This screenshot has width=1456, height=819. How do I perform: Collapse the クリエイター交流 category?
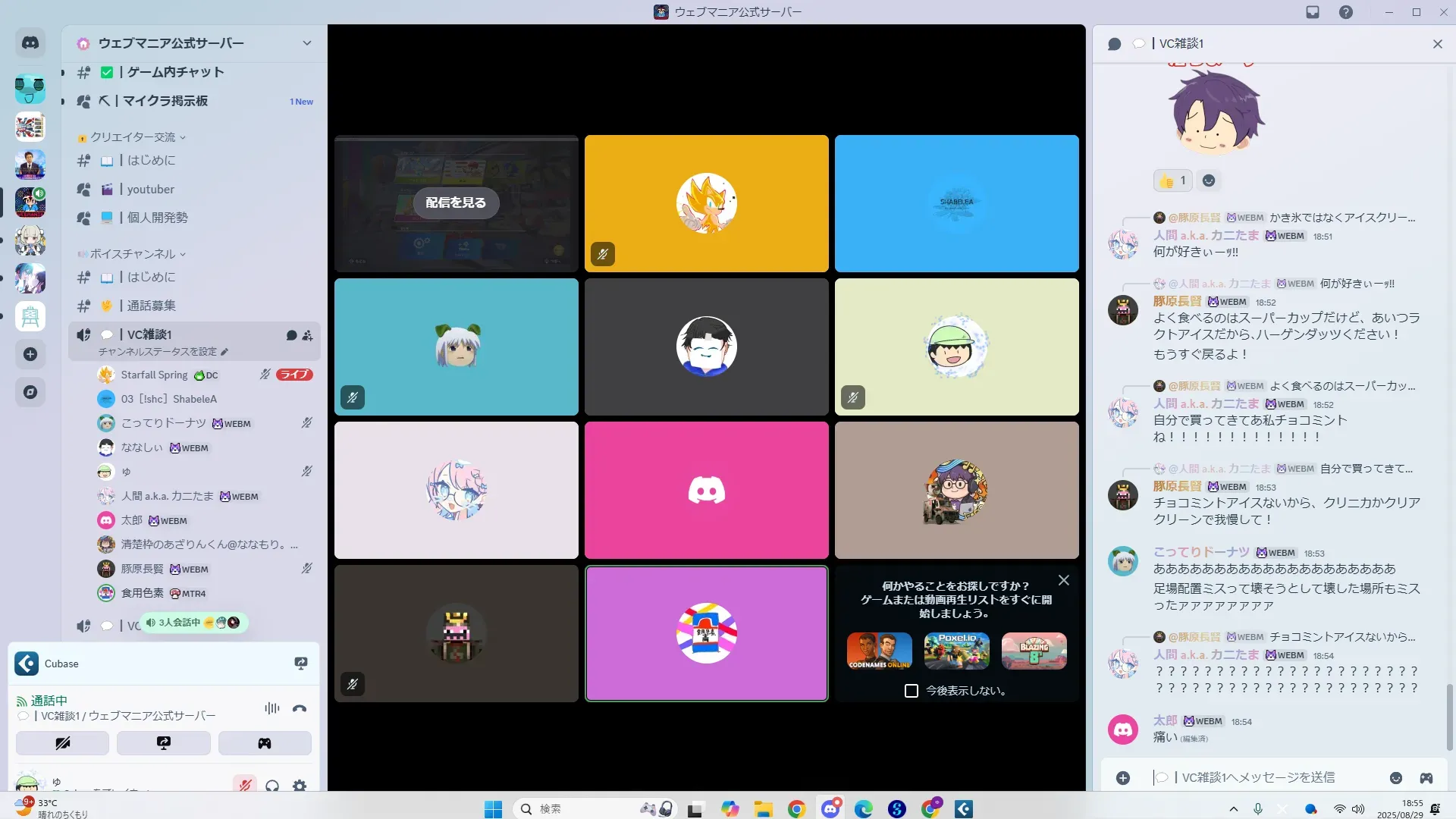point(133,137)
